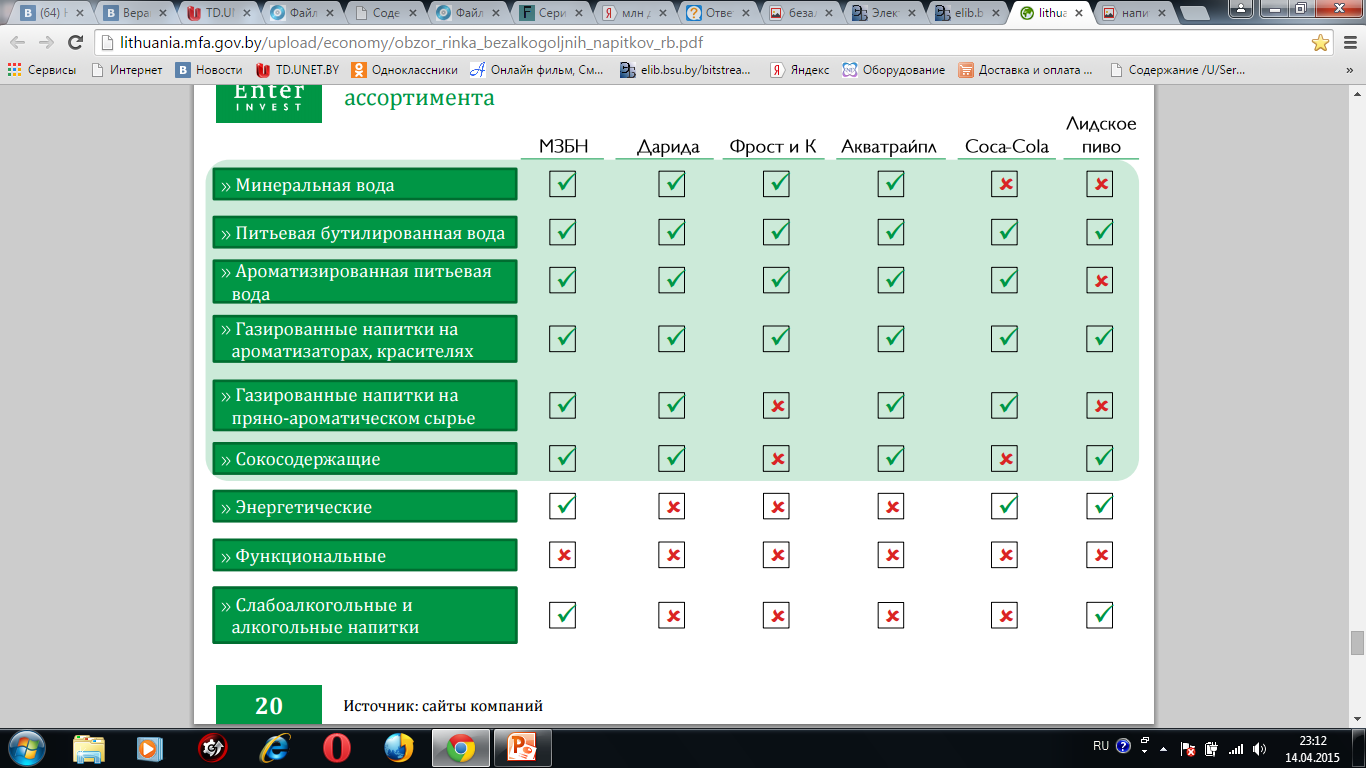Click Фрост и К cross for Сокосодержащие
1366x768 pixels.
(x=776, y=458)
